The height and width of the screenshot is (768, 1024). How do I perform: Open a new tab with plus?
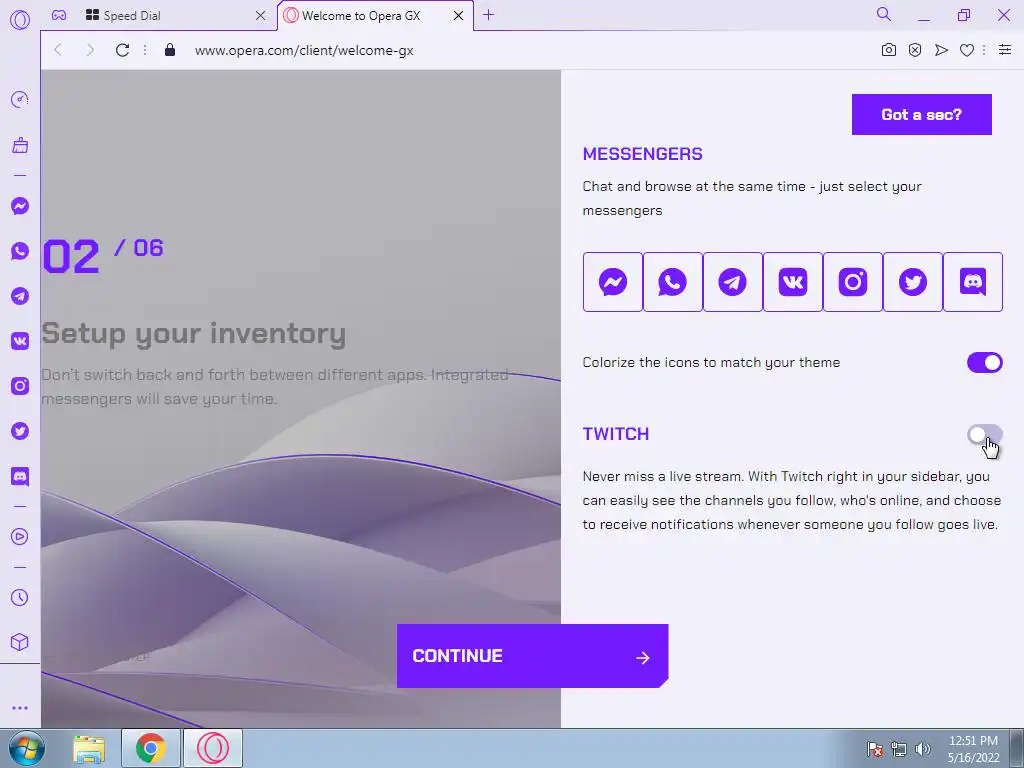[488, 15]
